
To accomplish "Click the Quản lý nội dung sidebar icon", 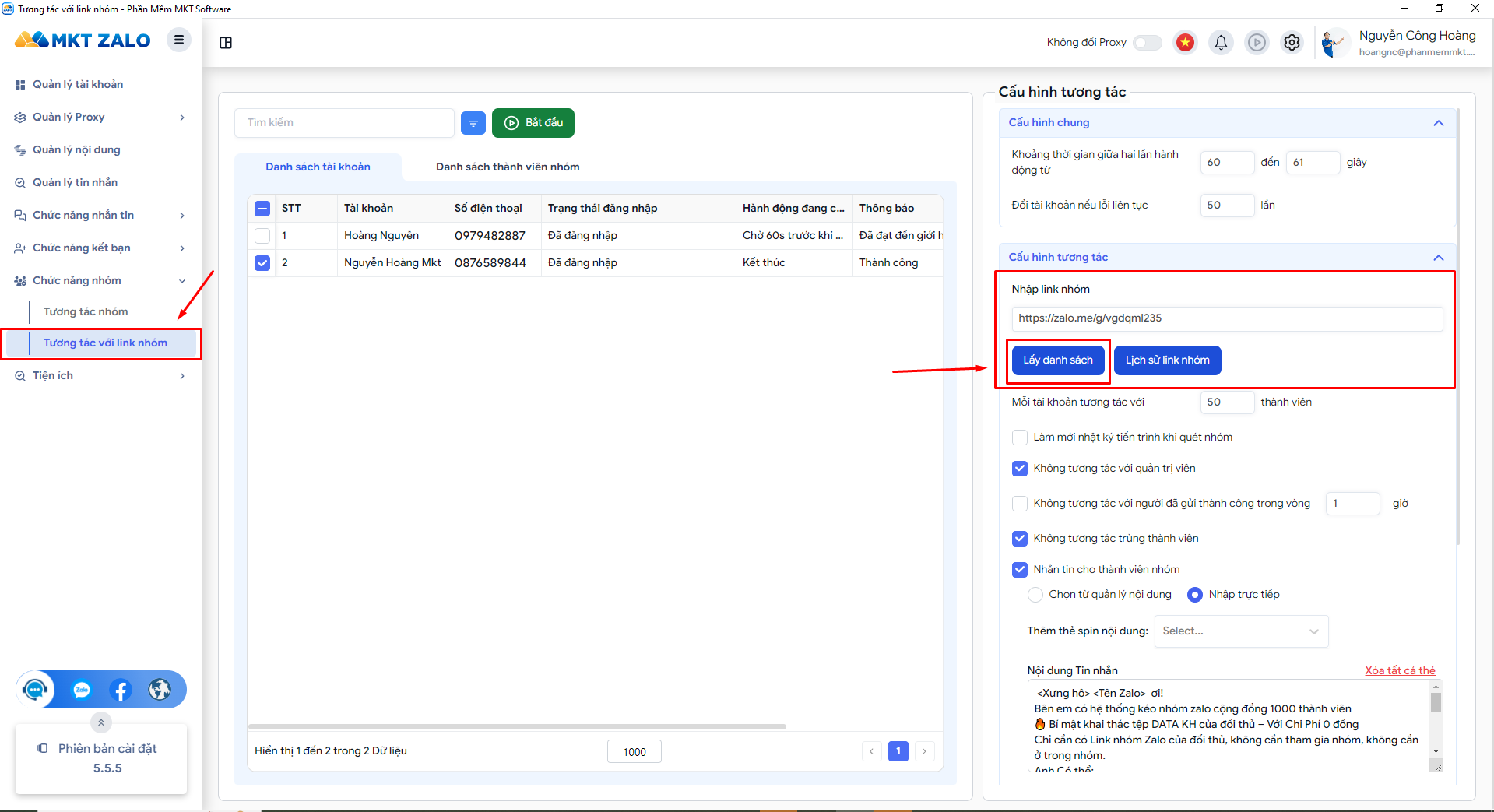I will pos(20,150).
